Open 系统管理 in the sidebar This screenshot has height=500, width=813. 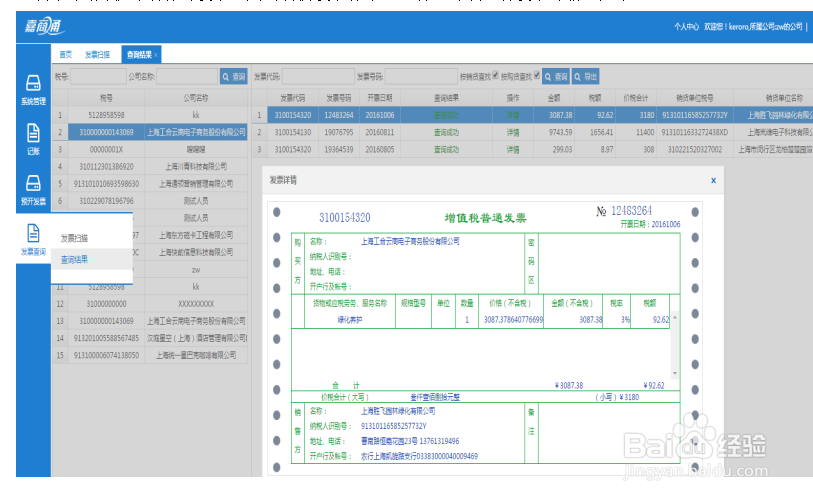[x=33, y=90]
